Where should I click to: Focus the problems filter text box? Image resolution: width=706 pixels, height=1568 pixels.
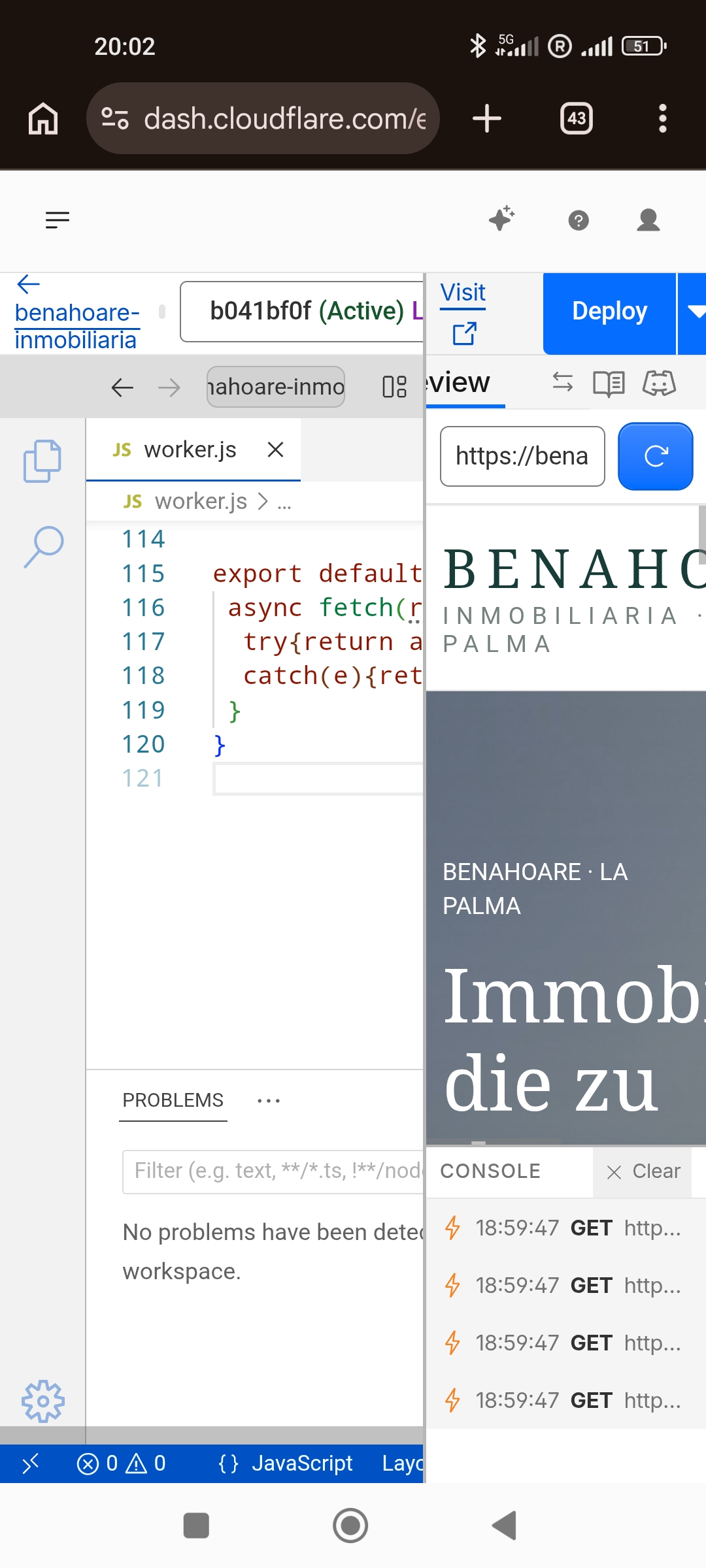pos(273,1171)
